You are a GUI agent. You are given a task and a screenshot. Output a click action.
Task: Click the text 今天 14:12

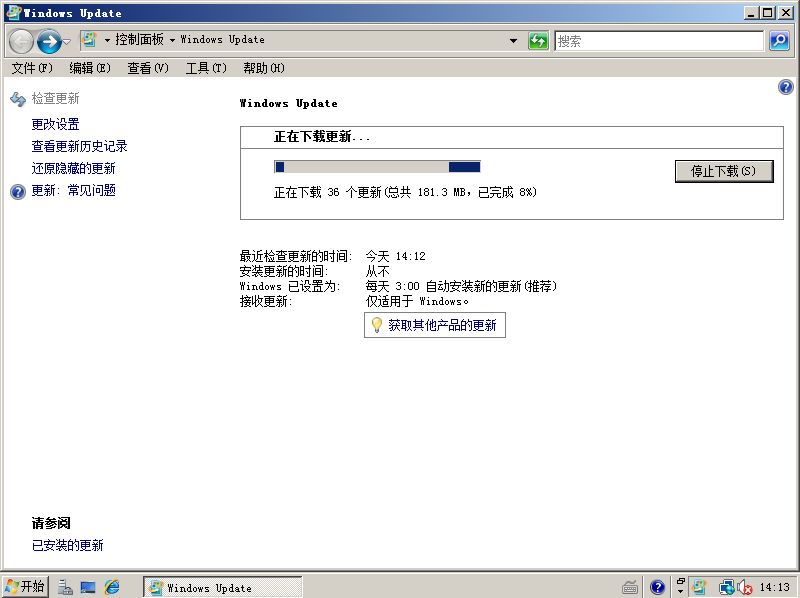click(x=395, y=256)
